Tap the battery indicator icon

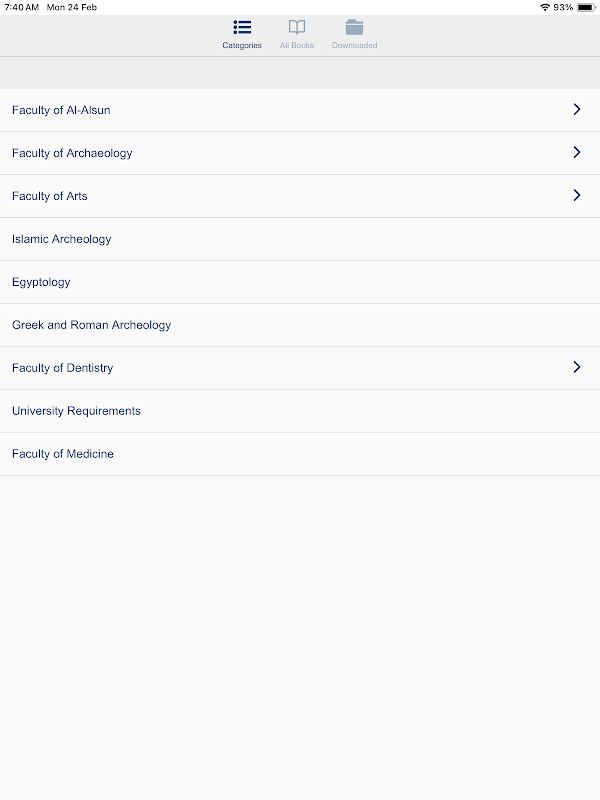pyautogui.click(x=586, y=7)
